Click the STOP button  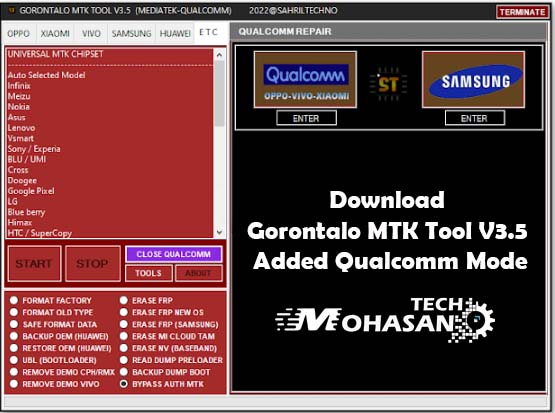pos(92,264)
